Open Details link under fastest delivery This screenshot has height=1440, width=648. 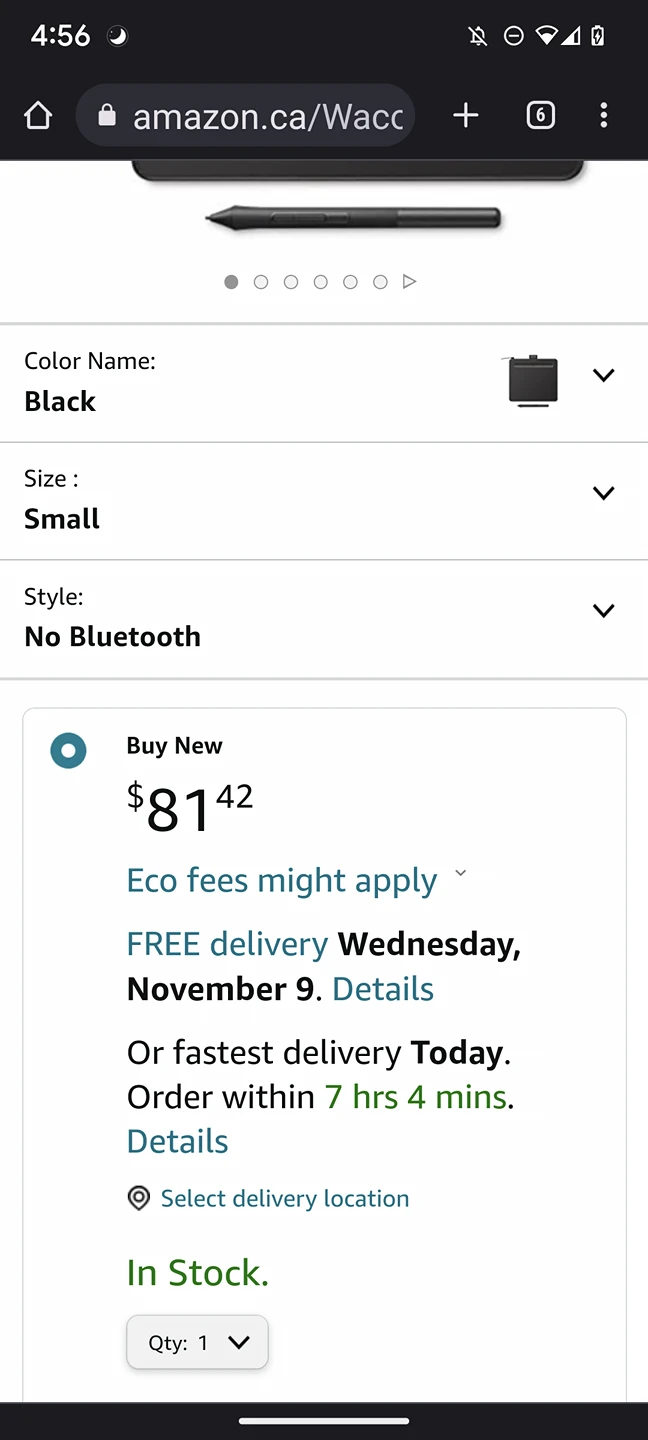178,1141
